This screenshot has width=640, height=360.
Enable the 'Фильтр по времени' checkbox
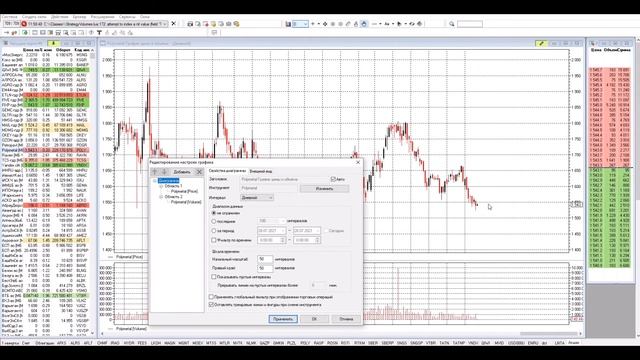pos(213,240)
